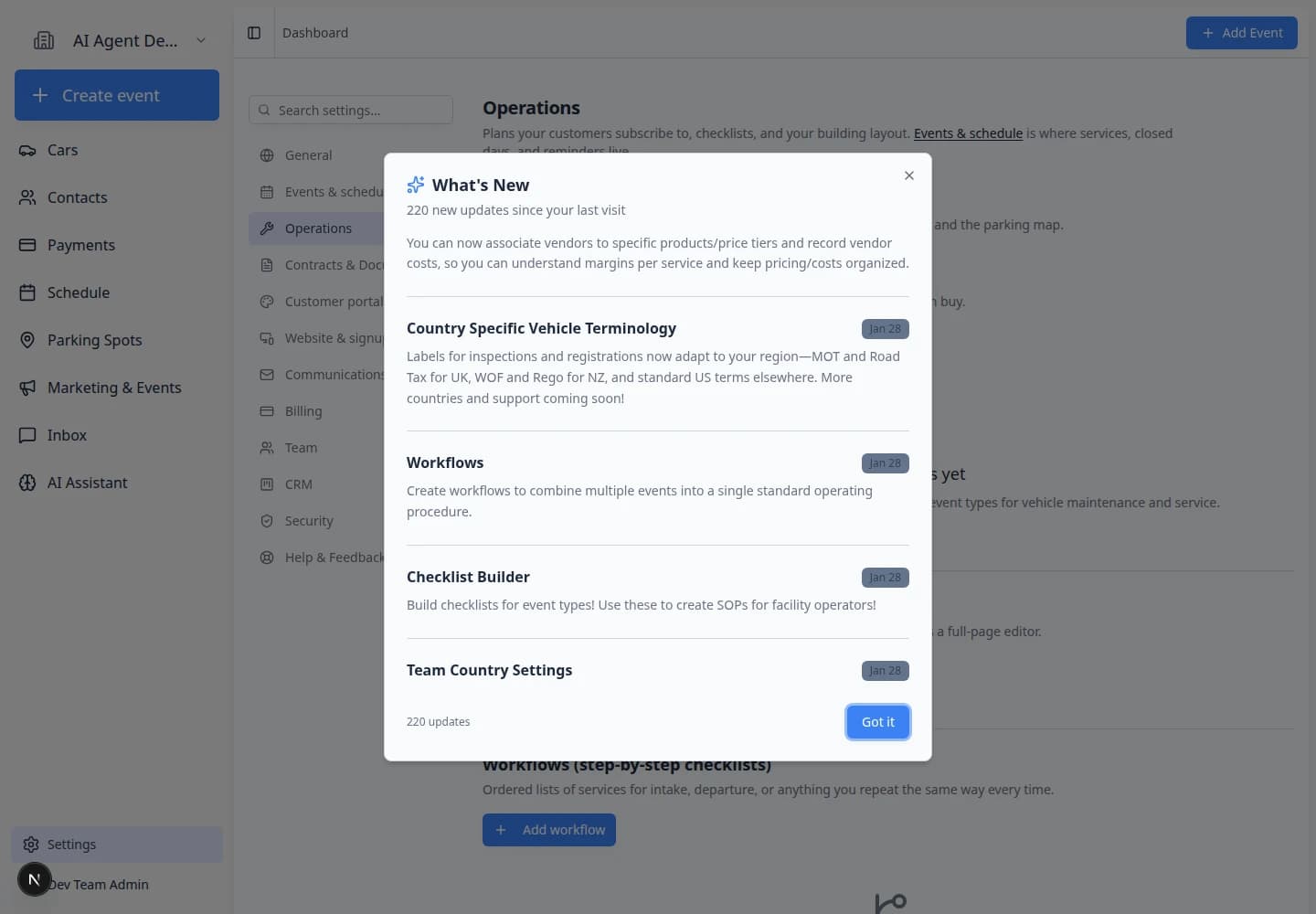Click the Settings gear icon
Viewport: 1316px width, 914px height.
coord(31,845)
